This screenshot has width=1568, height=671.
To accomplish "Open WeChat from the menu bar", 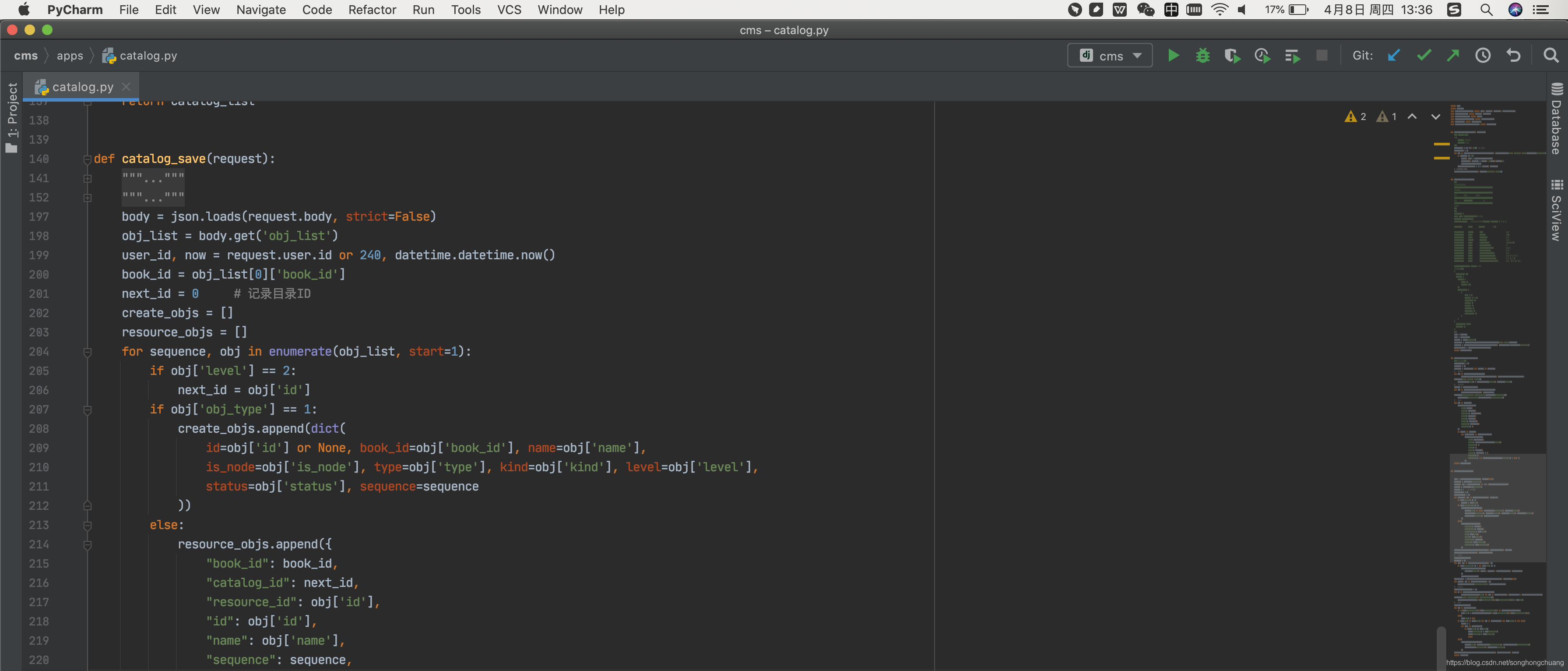I will [1146, 10].
